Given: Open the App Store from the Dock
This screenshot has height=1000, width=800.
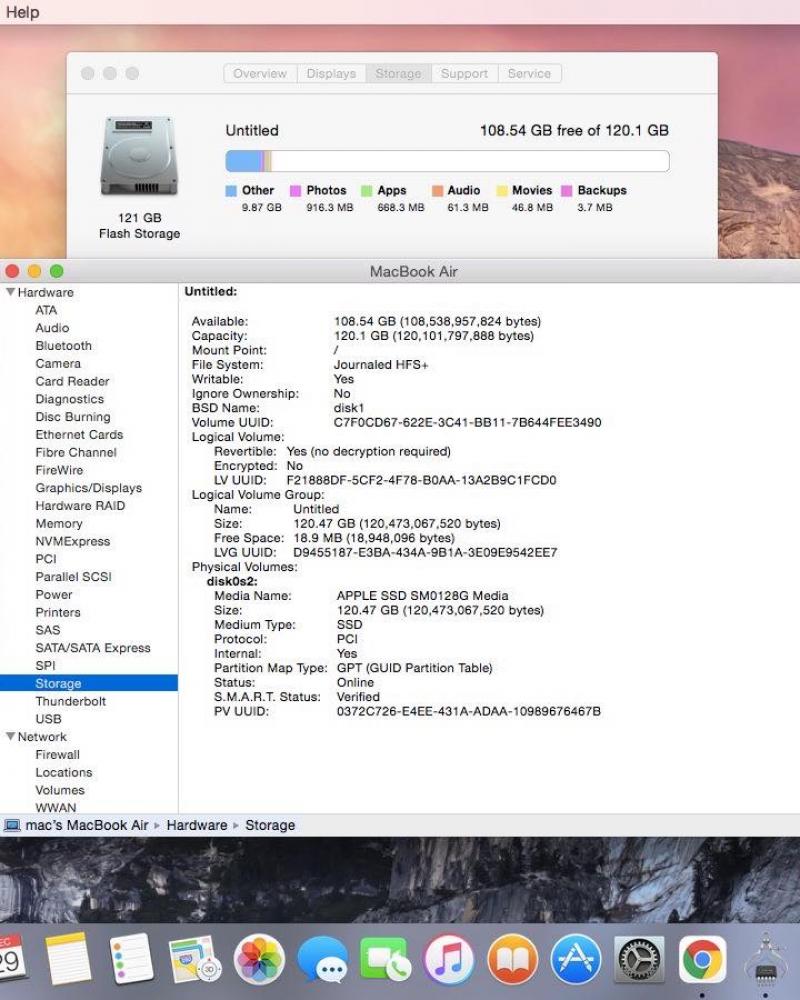Looking at the screenshot, I should click(x=575, y=959).
